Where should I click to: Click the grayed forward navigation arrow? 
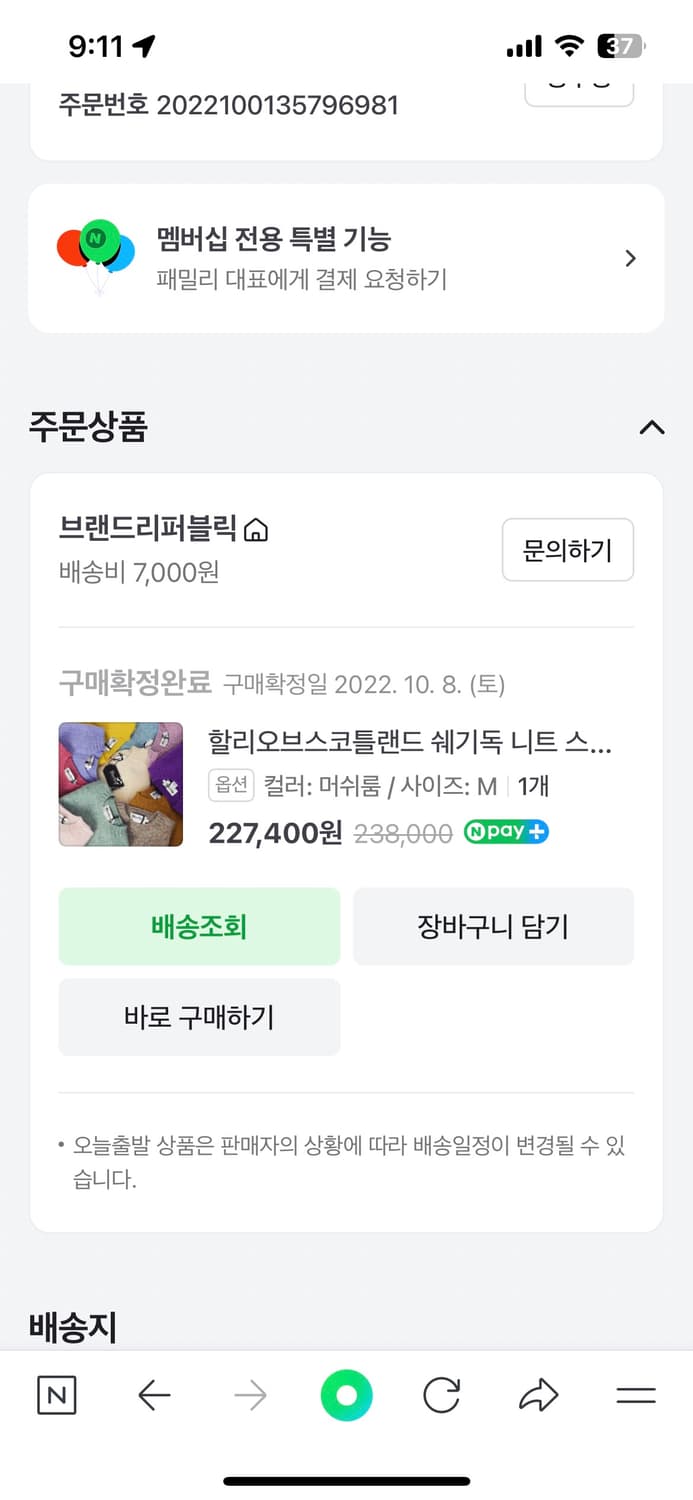coord(249,1396)
